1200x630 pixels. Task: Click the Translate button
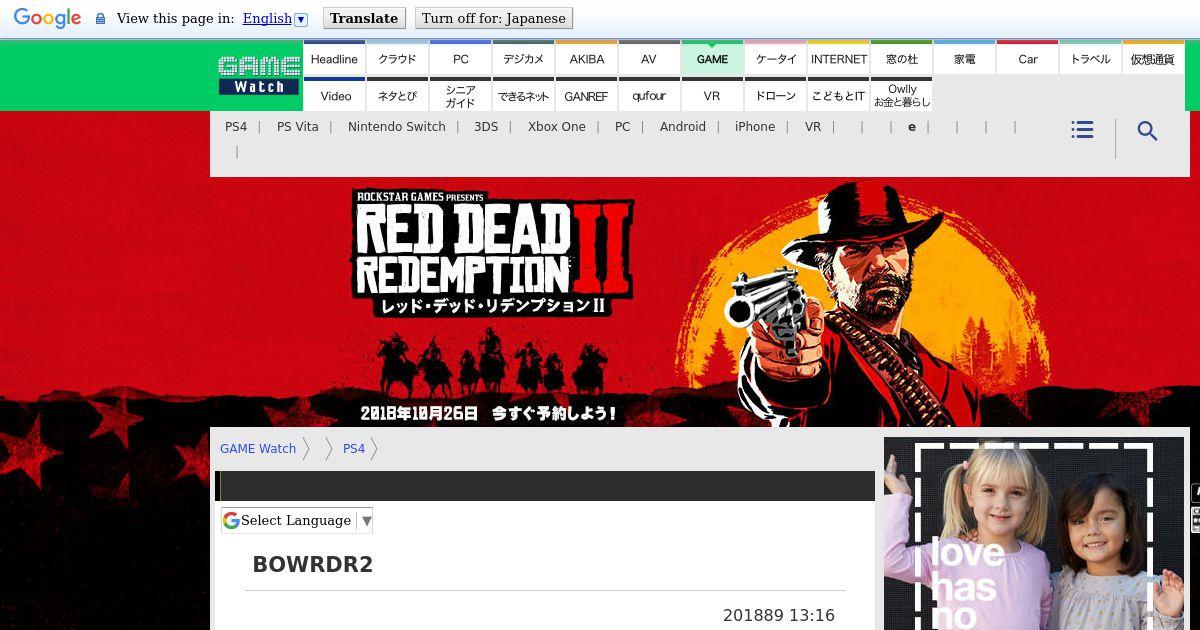(364, 18)
